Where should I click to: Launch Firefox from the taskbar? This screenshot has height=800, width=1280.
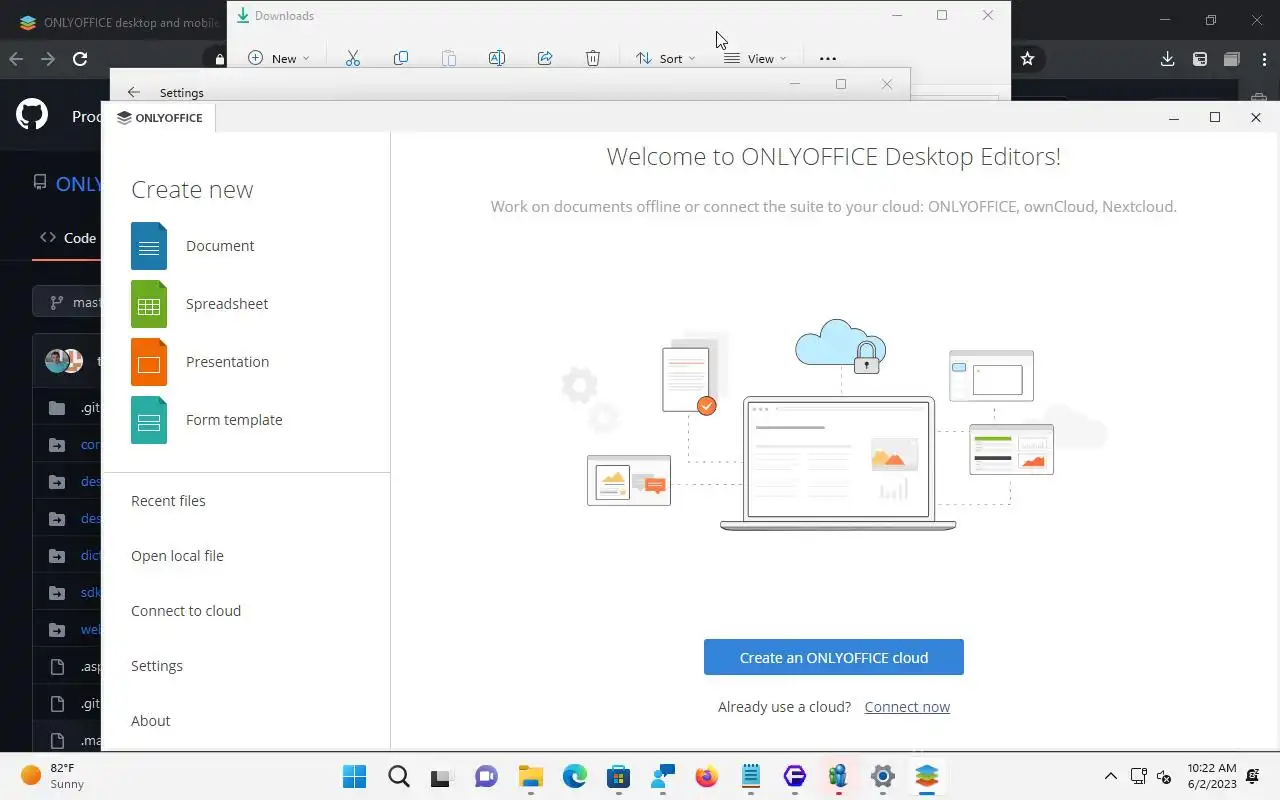[706, 776]
